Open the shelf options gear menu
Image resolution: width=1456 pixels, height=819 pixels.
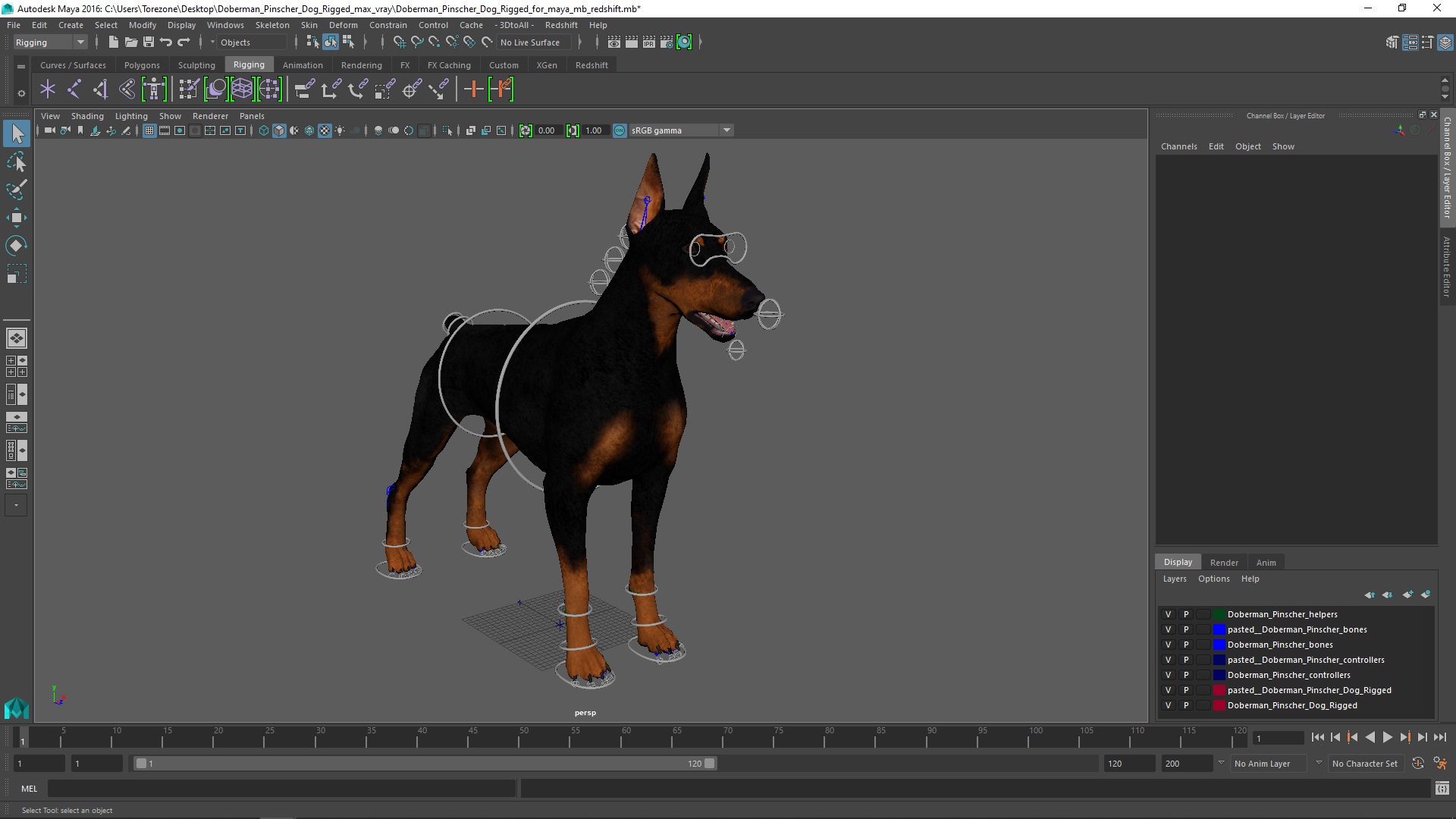[x=21, y=94]
